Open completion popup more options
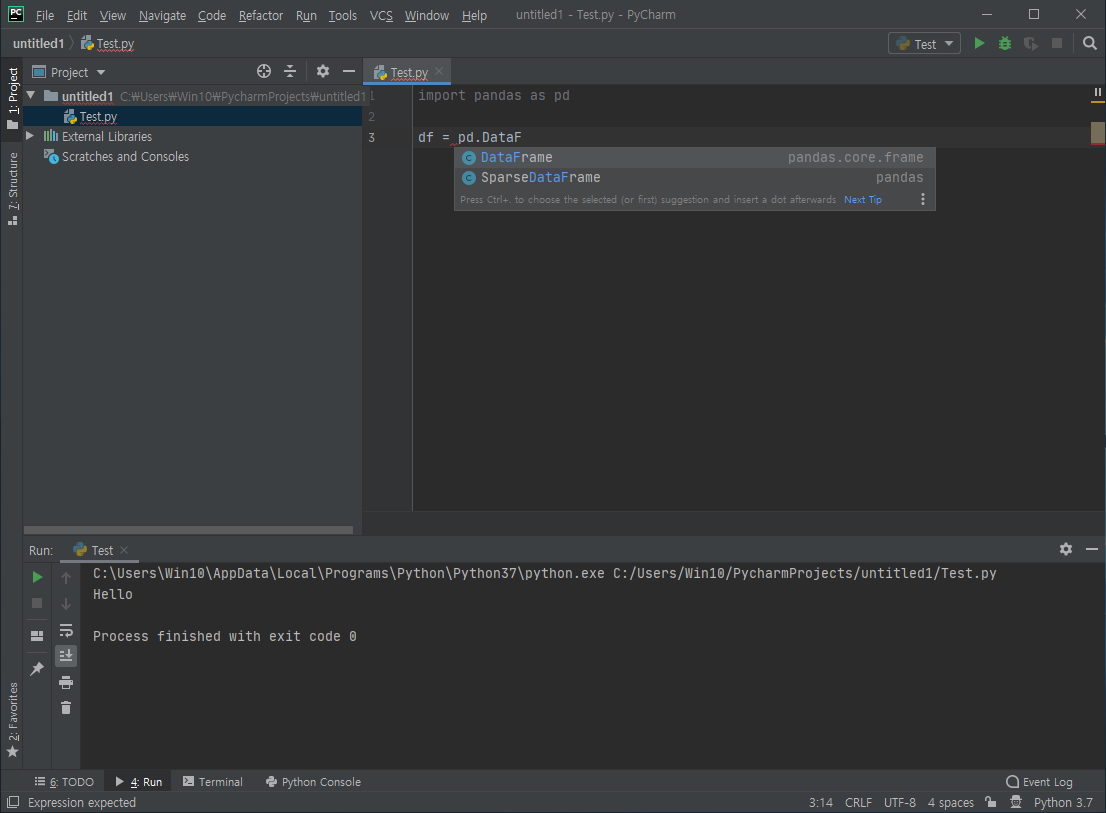Screen dimensions: 1106x813 coord(923,200)
